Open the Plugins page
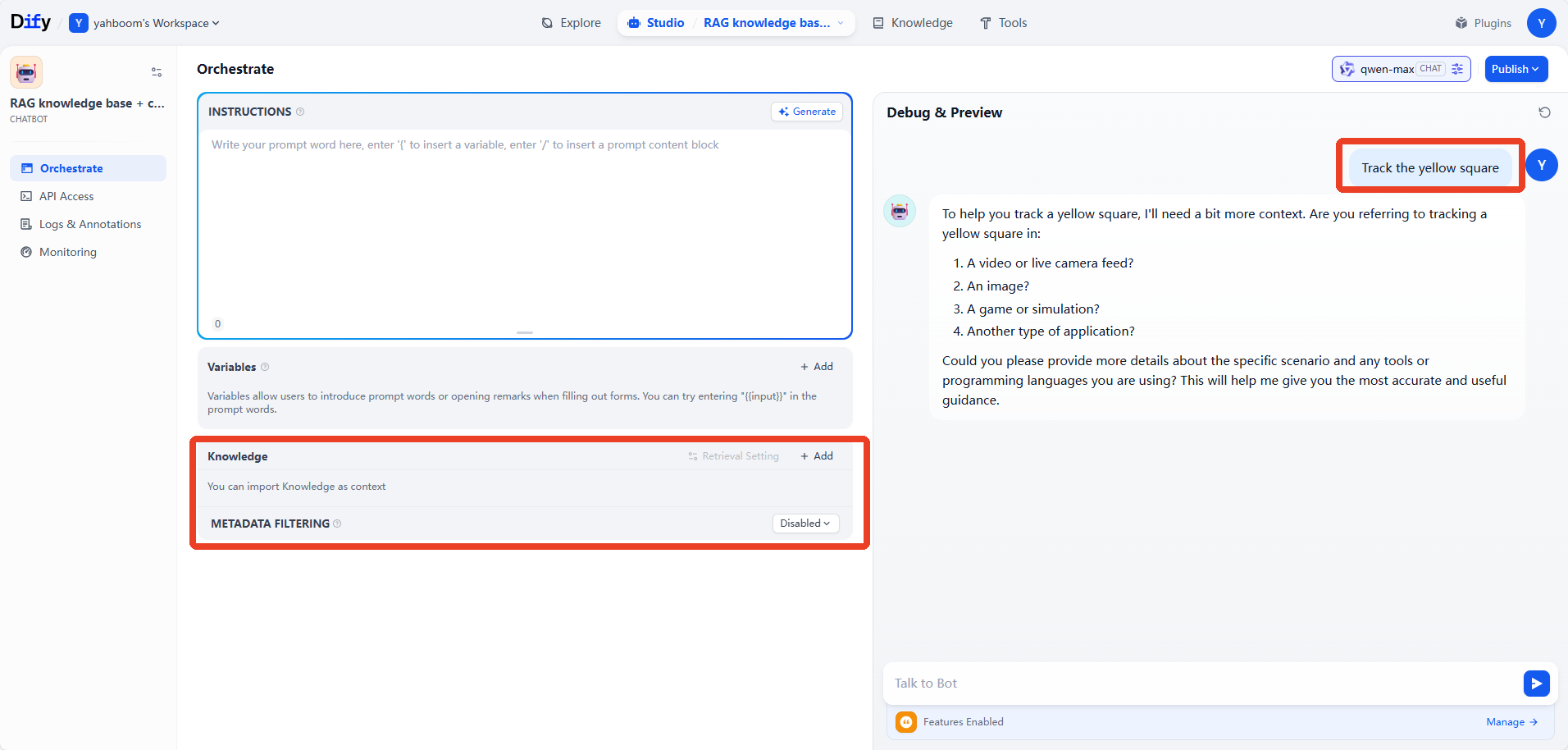1568x750 pixels. tap(1484, 23)
